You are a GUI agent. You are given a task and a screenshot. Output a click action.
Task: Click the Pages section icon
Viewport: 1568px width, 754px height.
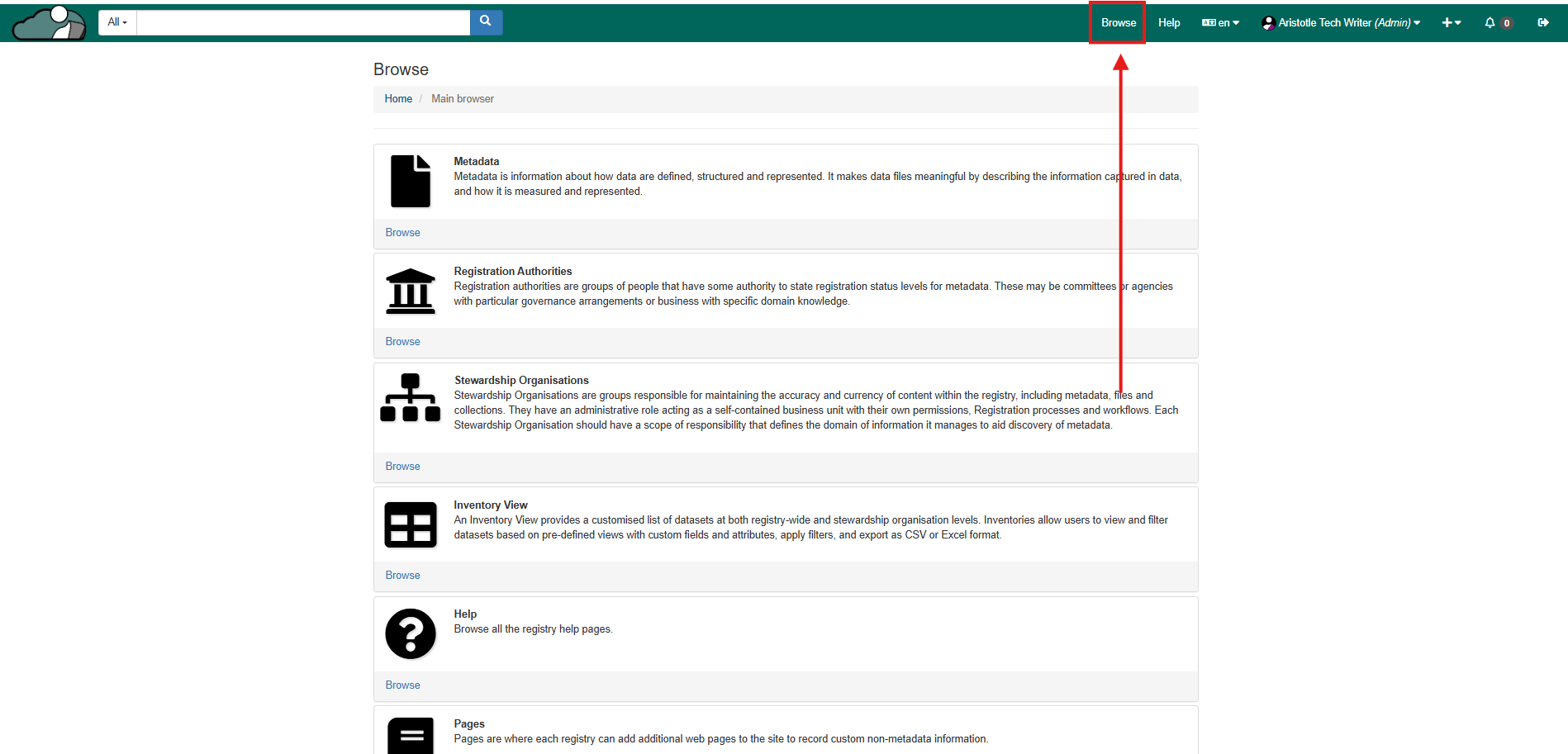[x=411, y=735]
